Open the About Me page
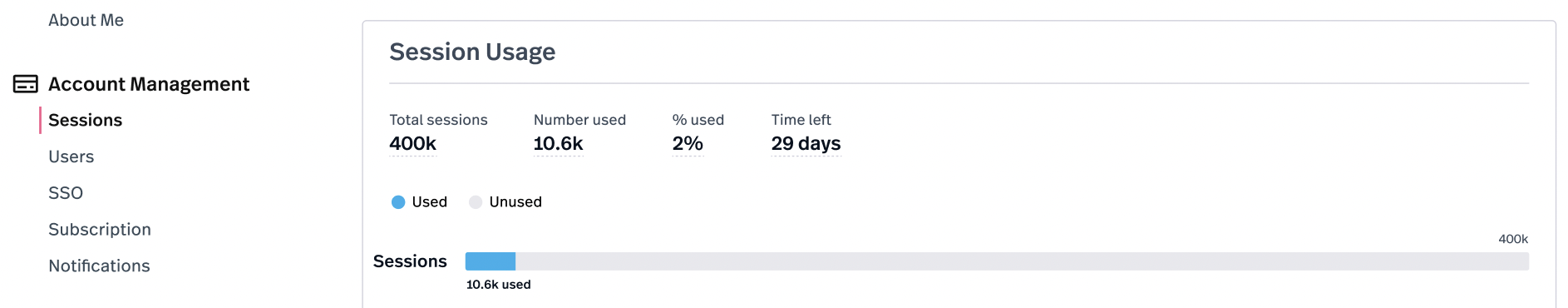Image resolution: width=1568 pixels, height=308 pixels. tap(86, 20)
